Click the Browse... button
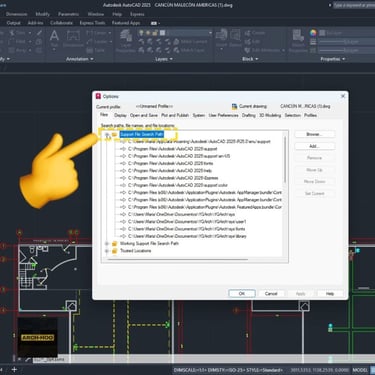The height and width of the screenshot is (375, 375). coord(314,134)
